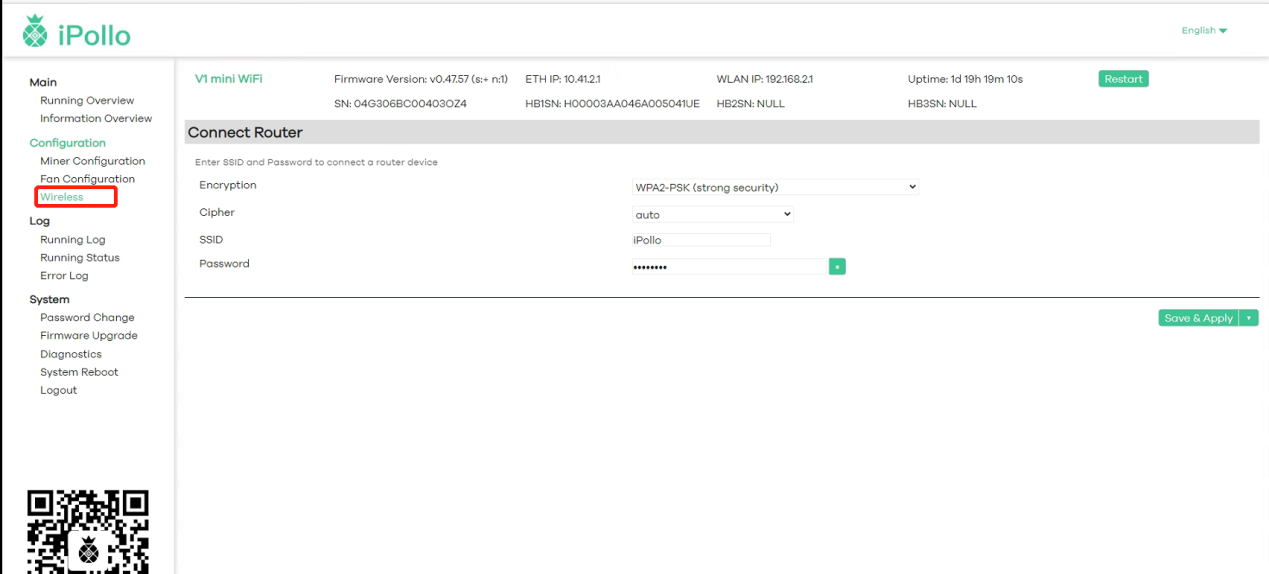
Task: Open the Encryption dropdown menu
Action: click(775, 187)
